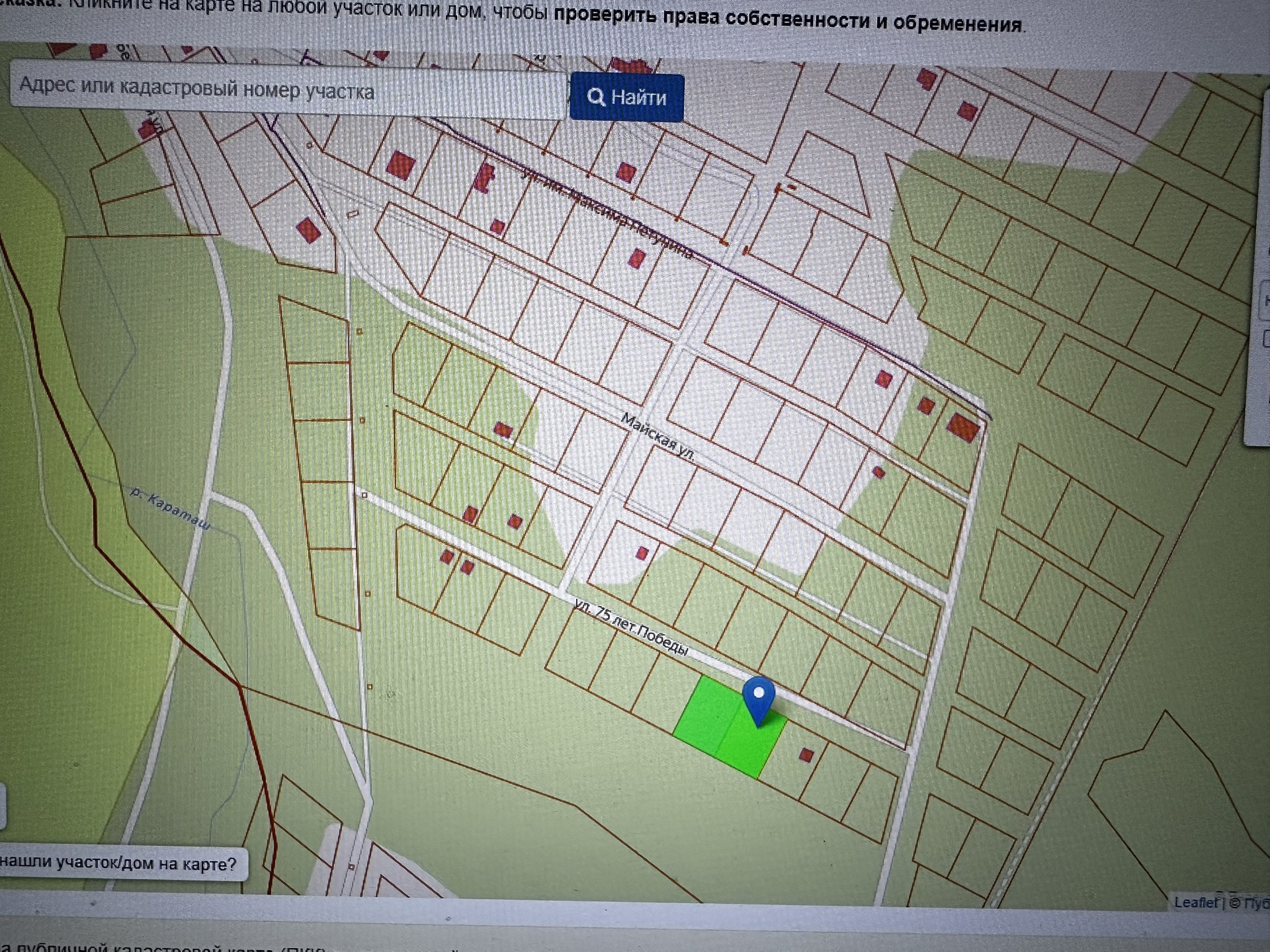Click 'проверить права собственности и обременения' text
1270x952 pixels.
point(787,20)
